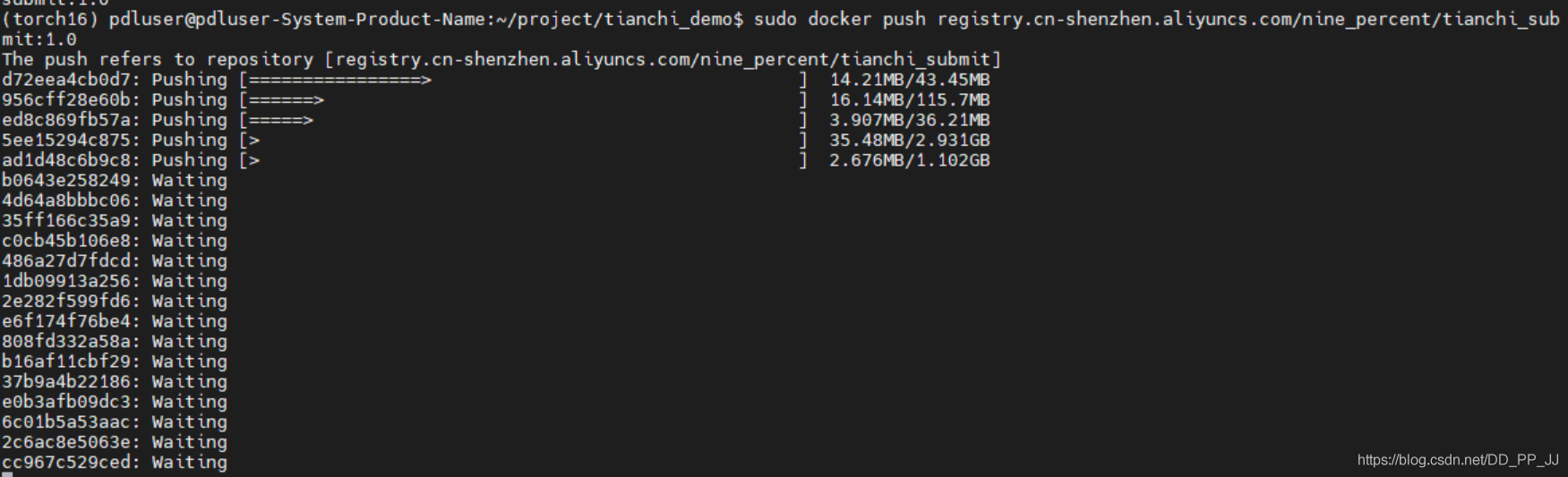Place cursor at the terminal cursor block
1568x477 pixels.
pos(7,474)
